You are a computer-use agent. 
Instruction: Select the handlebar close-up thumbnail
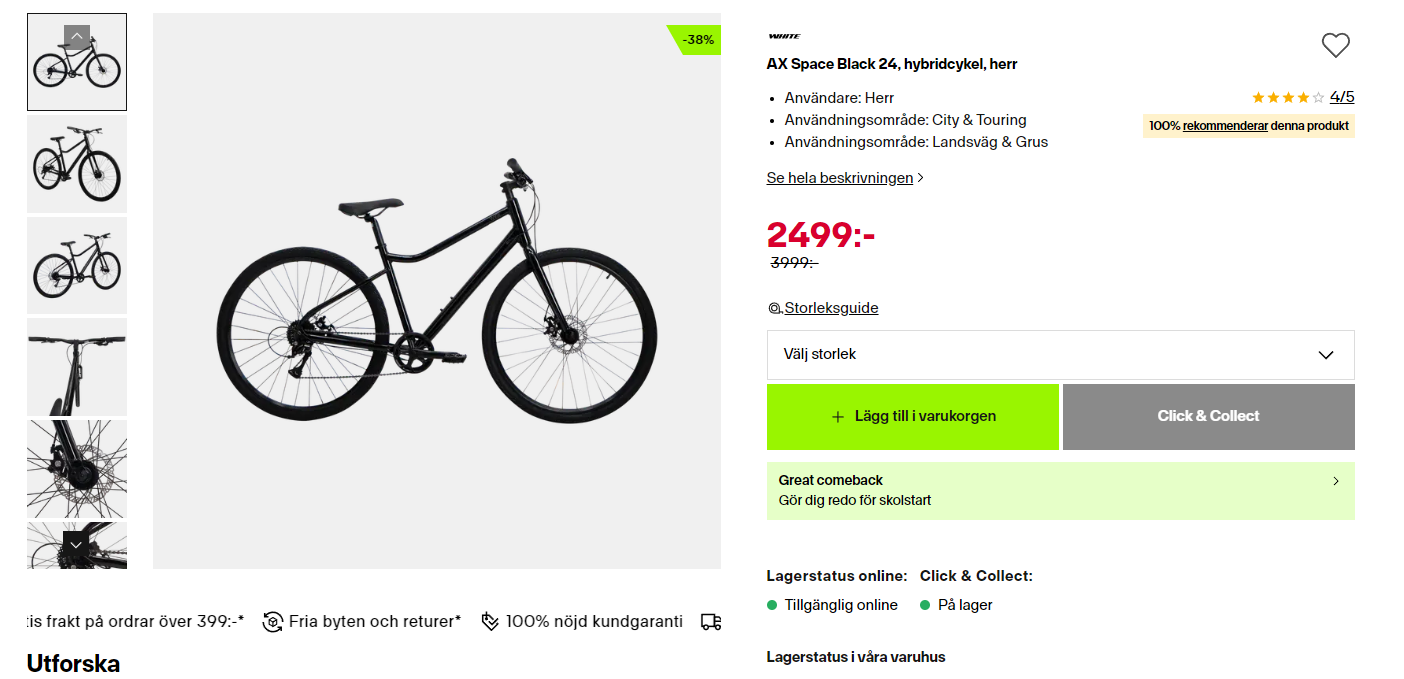click(77, 366)
